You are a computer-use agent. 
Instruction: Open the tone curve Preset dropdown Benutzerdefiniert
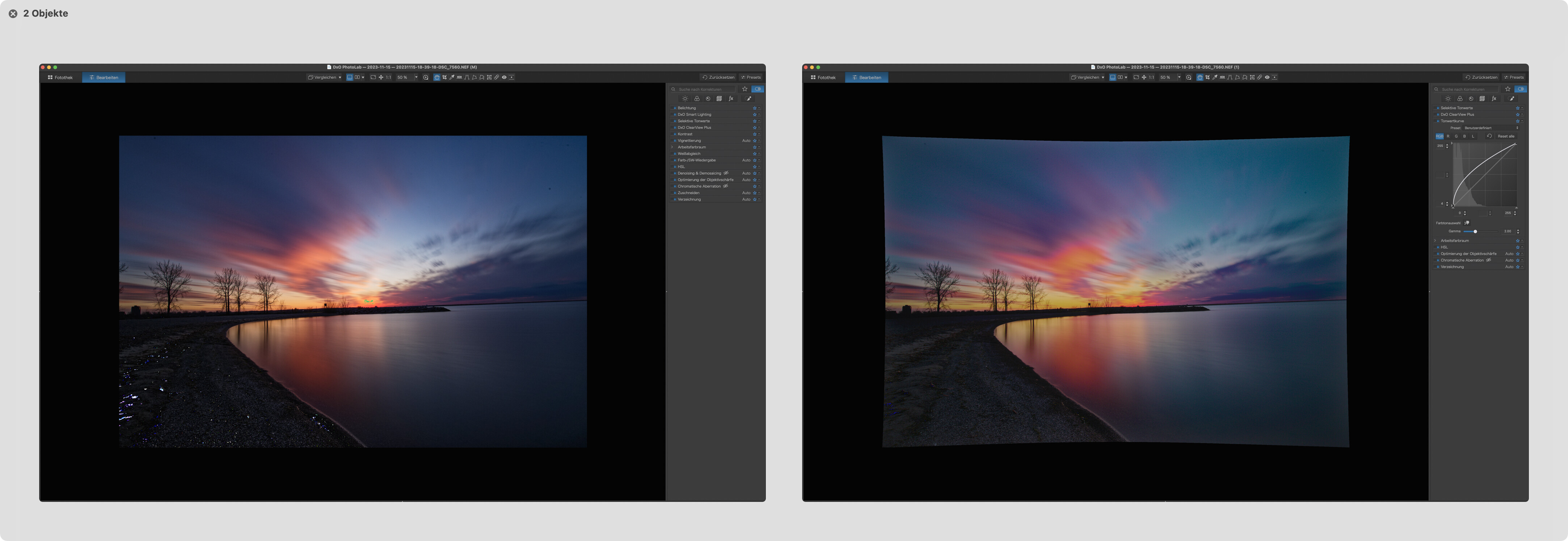(1491, 128)
